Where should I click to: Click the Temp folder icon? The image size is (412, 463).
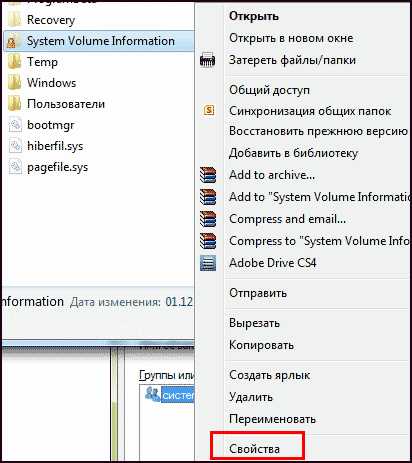coord(14,62)
